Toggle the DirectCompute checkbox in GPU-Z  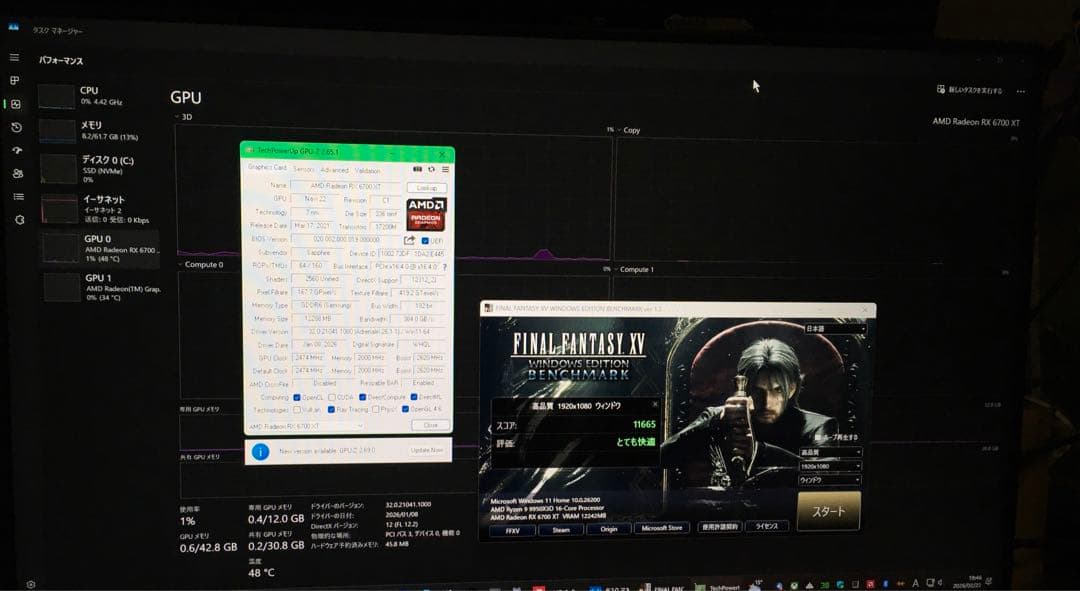[x=362, y=397]
